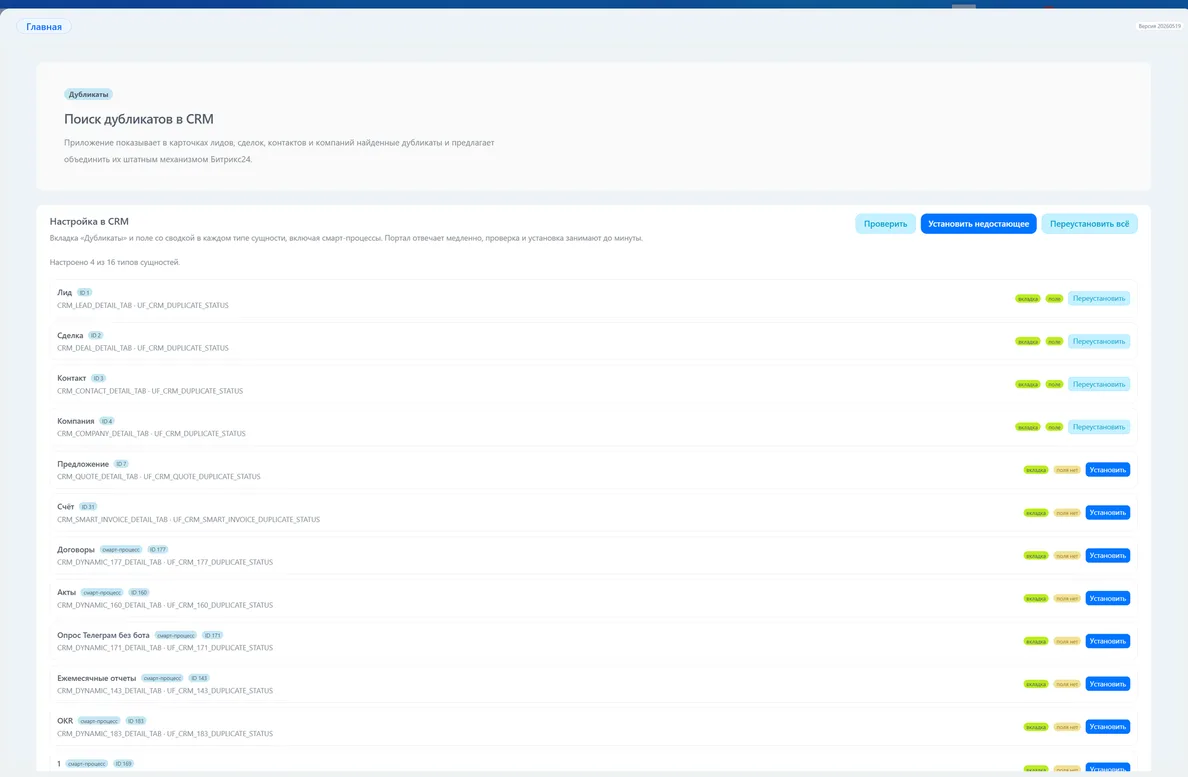Click the Проверить button
This screenshot has width=1188, height=777.
(x=885, y=223)
